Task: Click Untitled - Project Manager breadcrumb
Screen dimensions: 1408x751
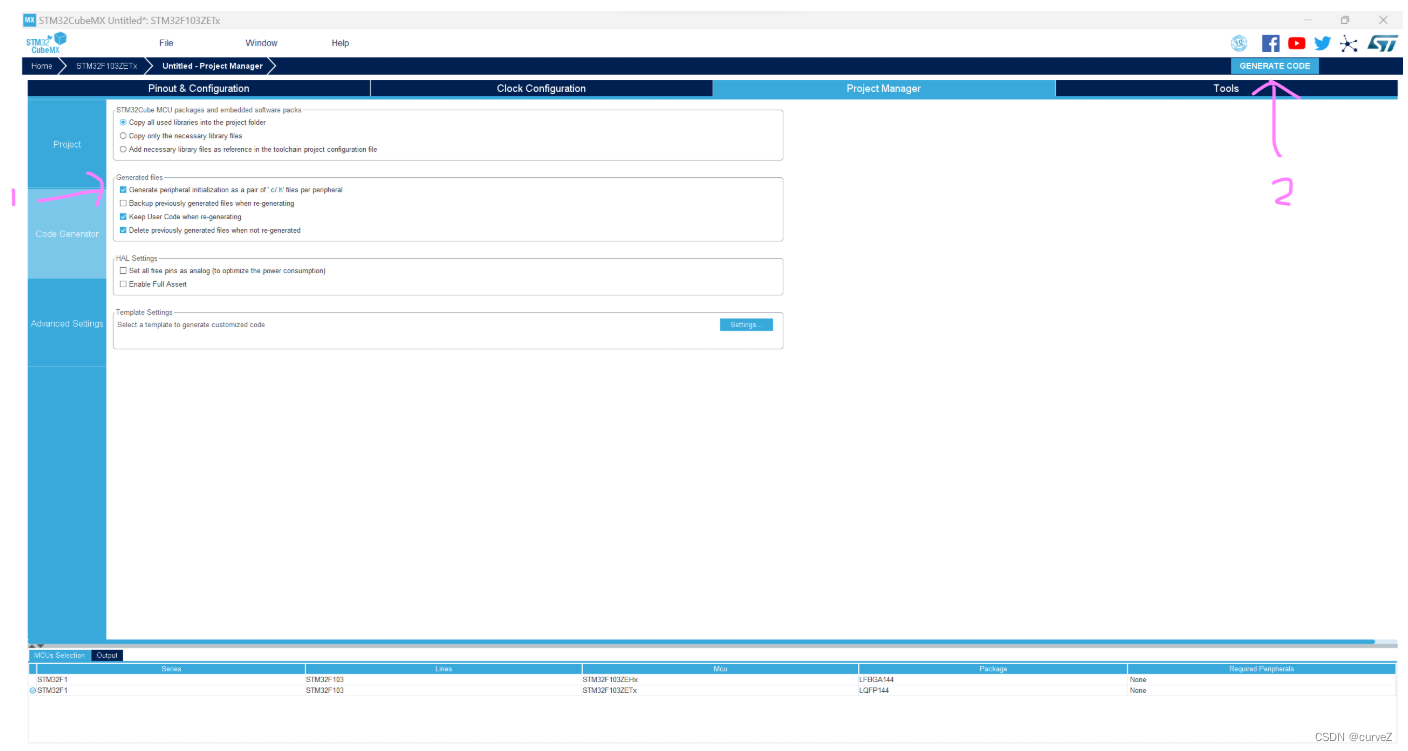Action: click(212, 66)
